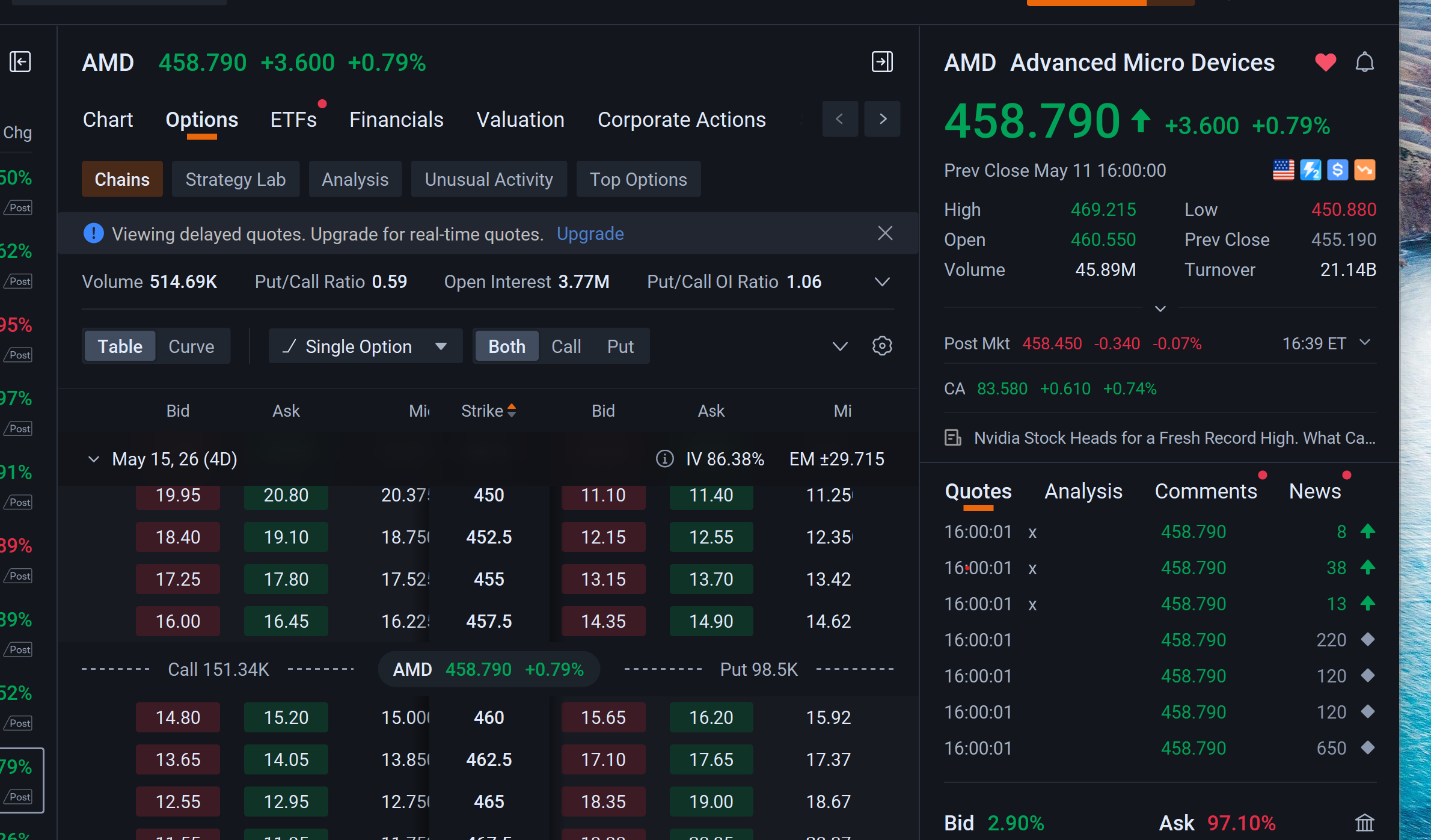
Task: Collapse the May 15, 26 expiration group
Action: point(93,459)
